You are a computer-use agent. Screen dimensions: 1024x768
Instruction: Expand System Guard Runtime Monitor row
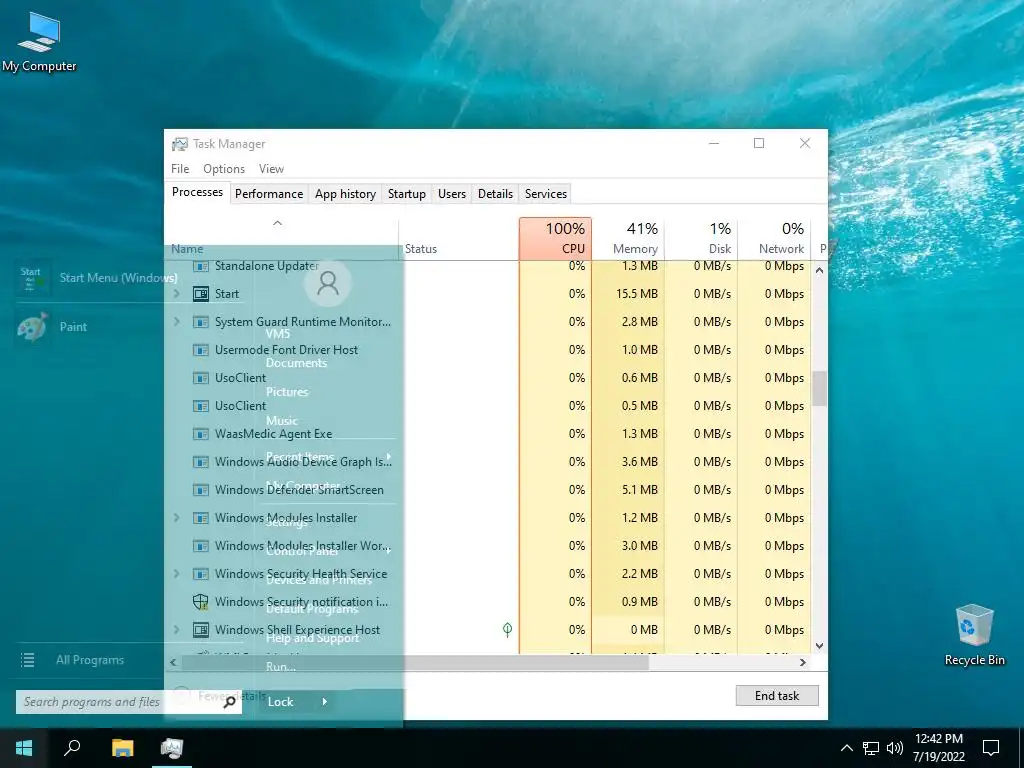[x=176, y=322]
